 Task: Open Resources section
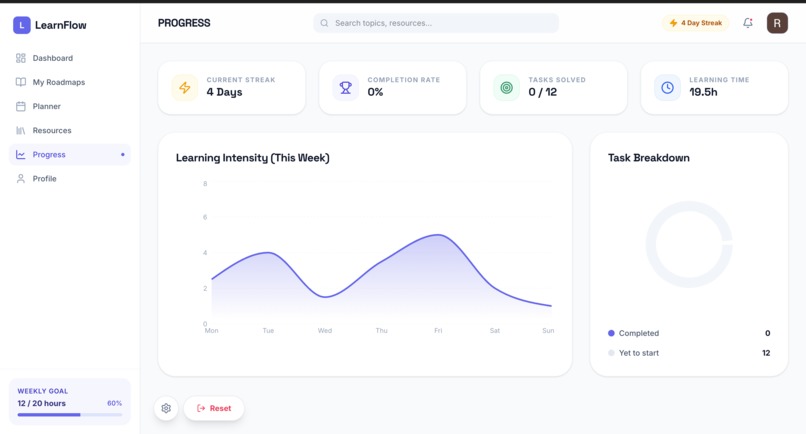70,131
